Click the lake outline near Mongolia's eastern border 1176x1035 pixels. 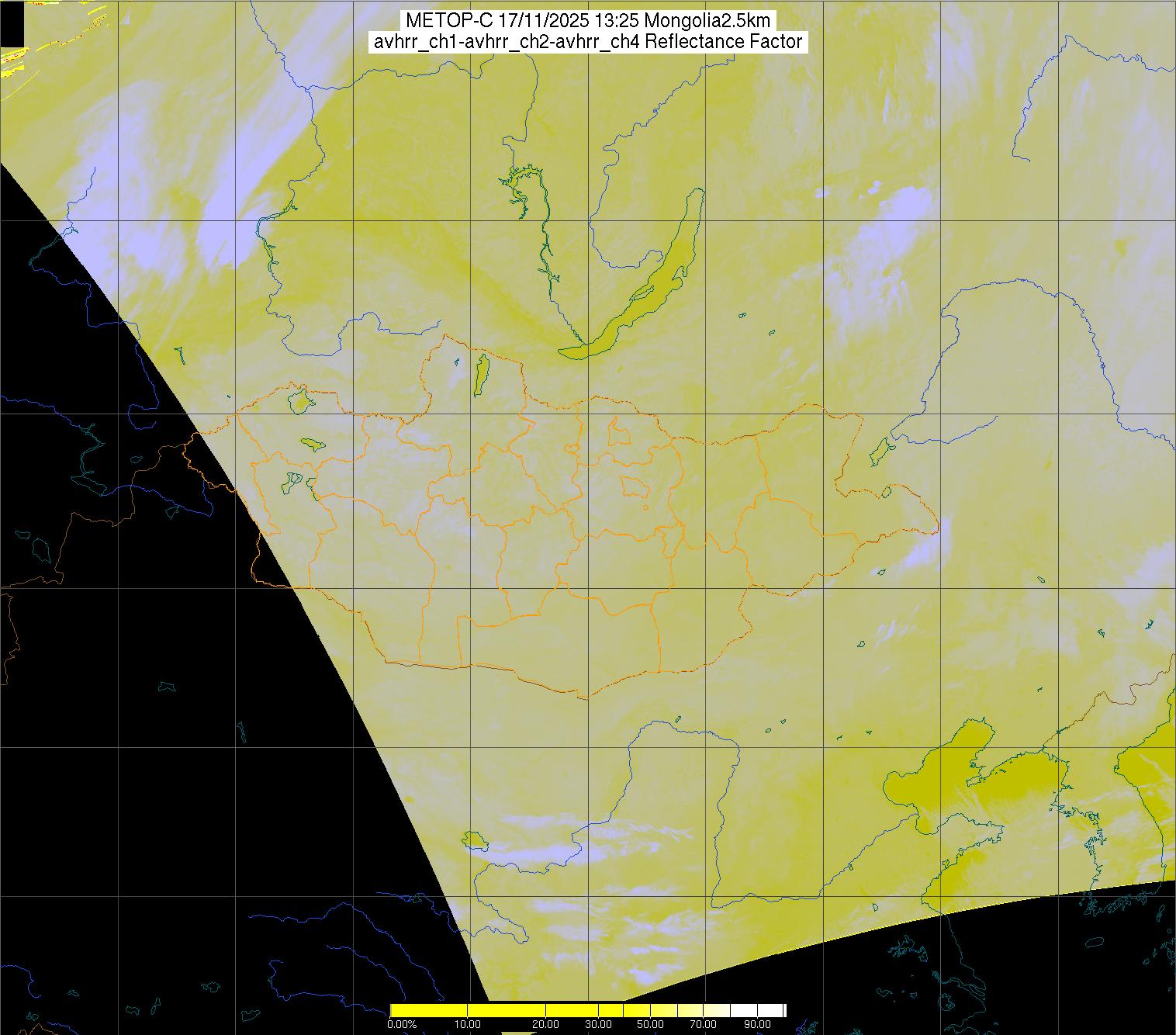coord(880,449)
